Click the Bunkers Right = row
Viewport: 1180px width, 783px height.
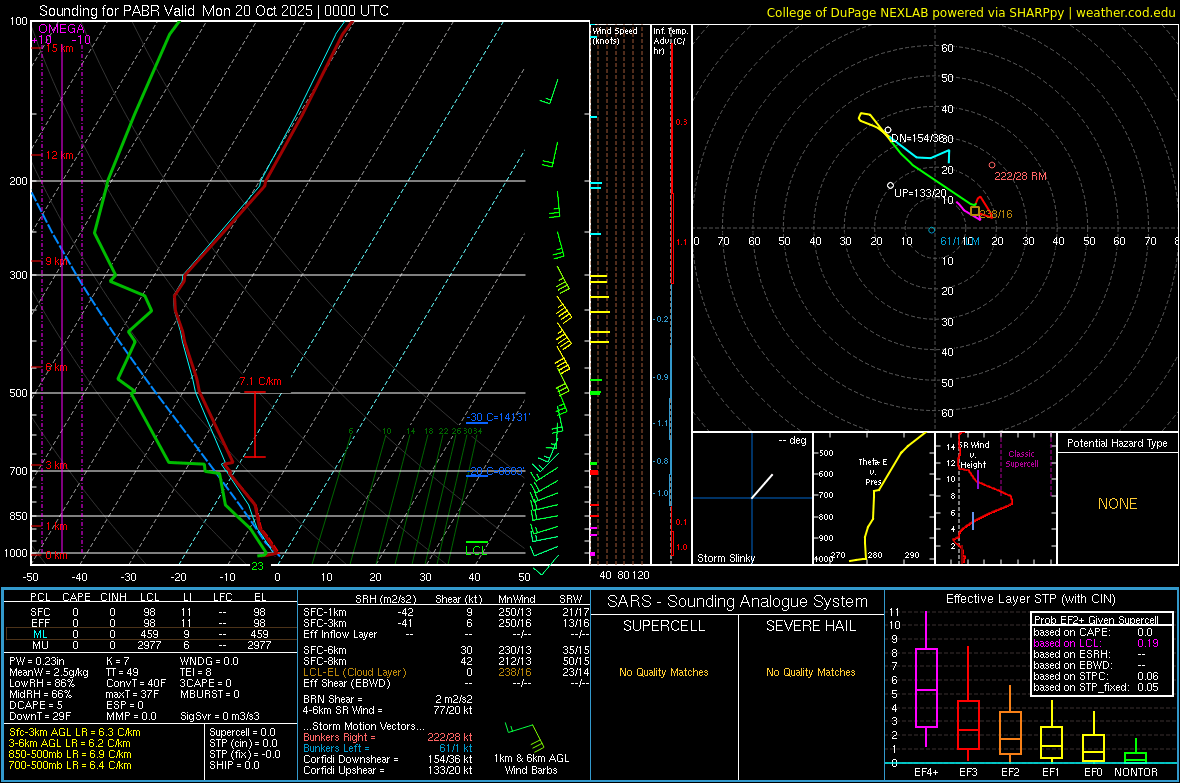[x=388, y=738]
